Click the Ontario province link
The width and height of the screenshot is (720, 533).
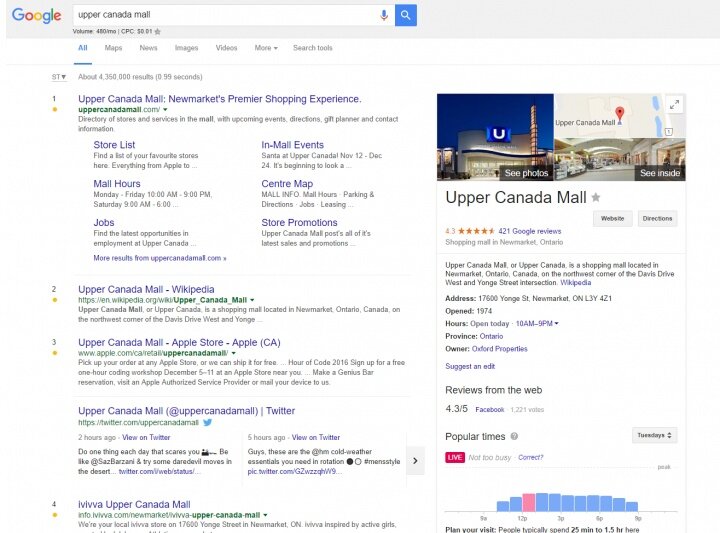coord(491,337)
